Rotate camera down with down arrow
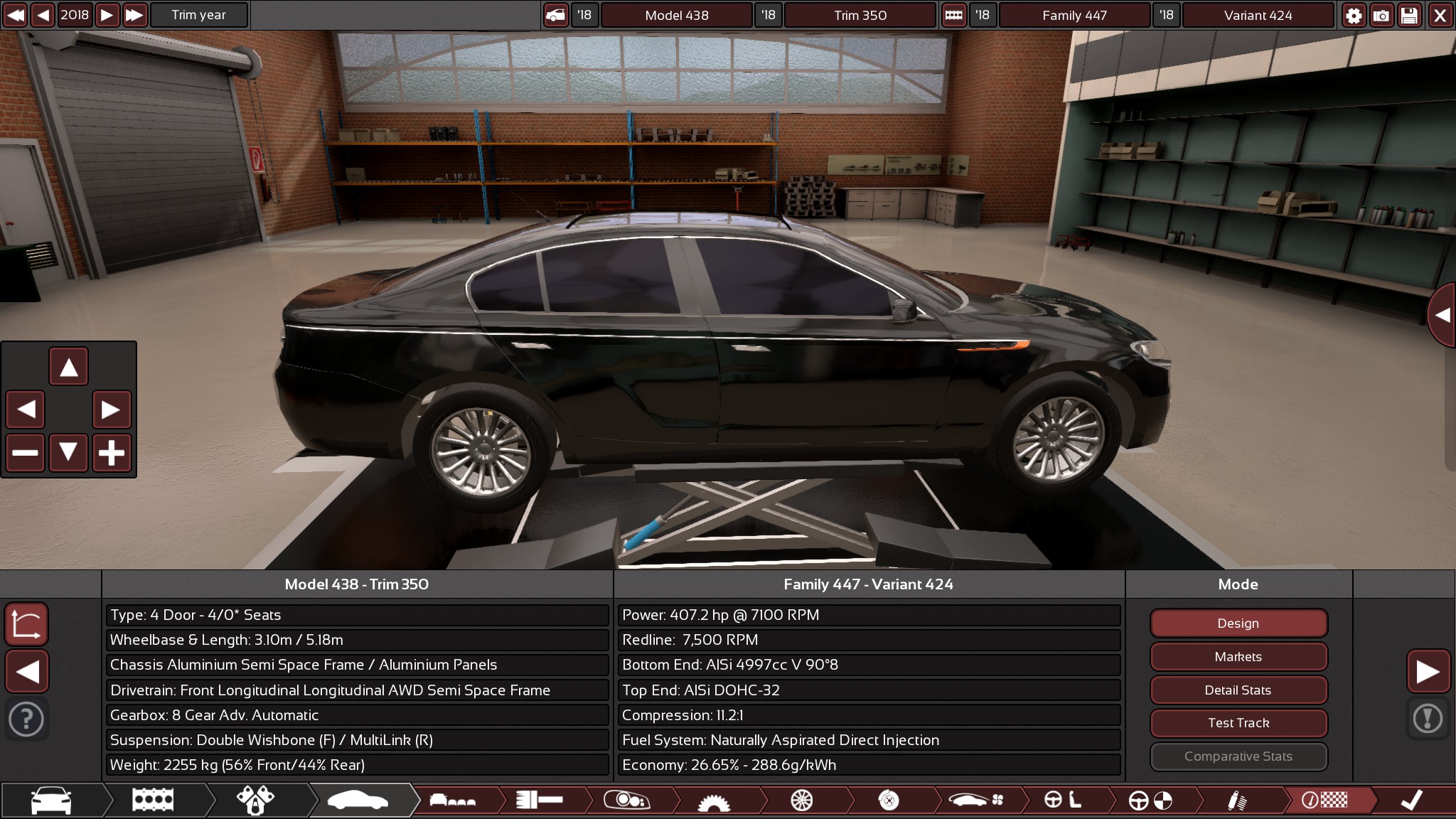The image size is (1456, 819). tap(68, 452)
